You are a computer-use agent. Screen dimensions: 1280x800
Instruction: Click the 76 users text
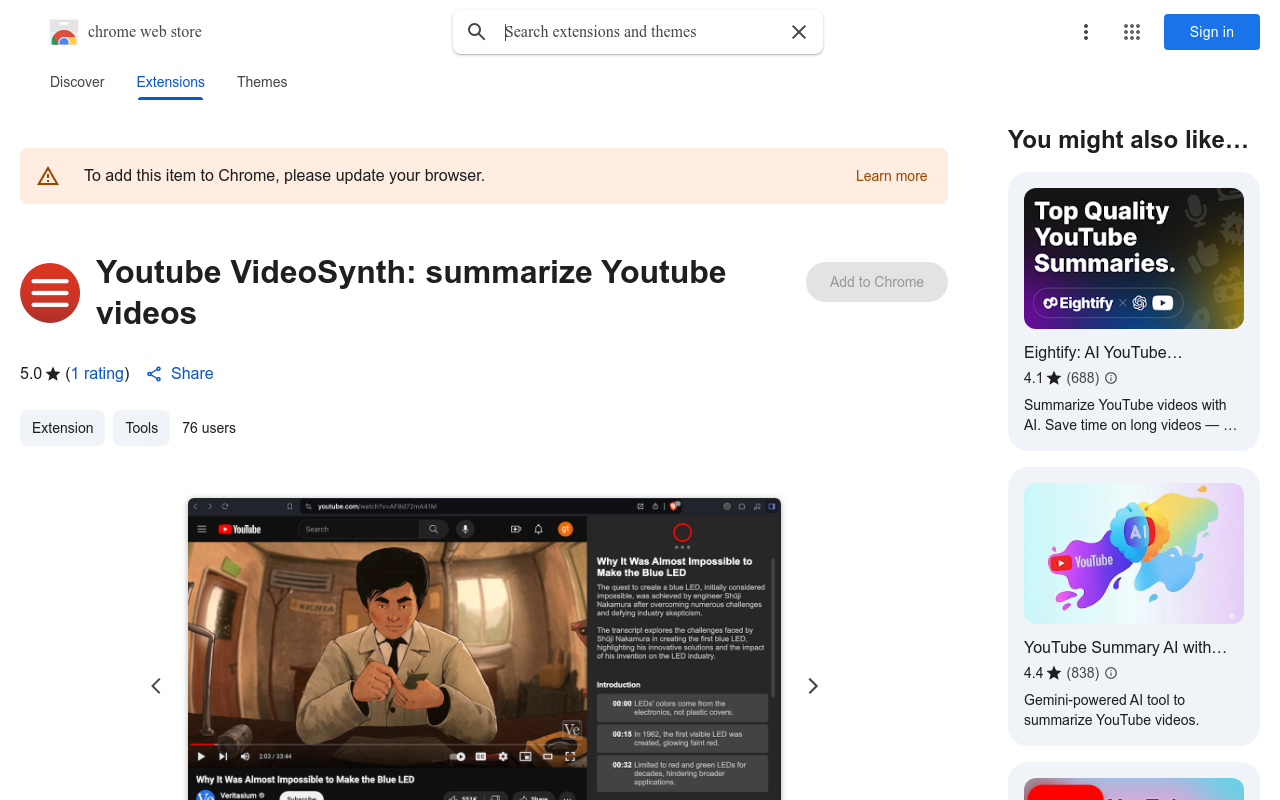pyautogui.click(x=209, y=428)
